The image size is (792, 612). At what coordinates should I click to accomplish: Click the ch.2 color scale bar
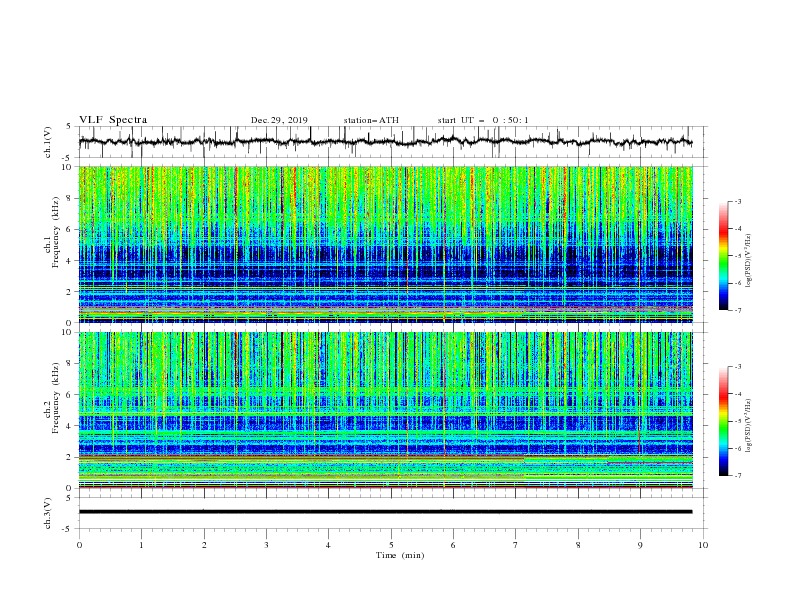point(724,421)
